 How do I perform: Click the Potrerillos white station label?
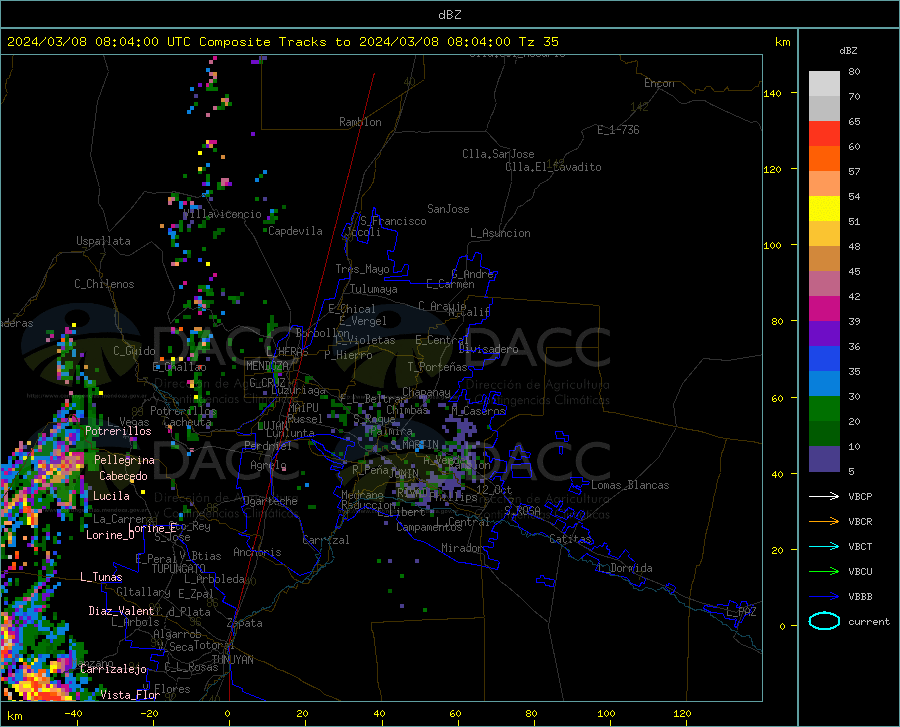point(118,431)
